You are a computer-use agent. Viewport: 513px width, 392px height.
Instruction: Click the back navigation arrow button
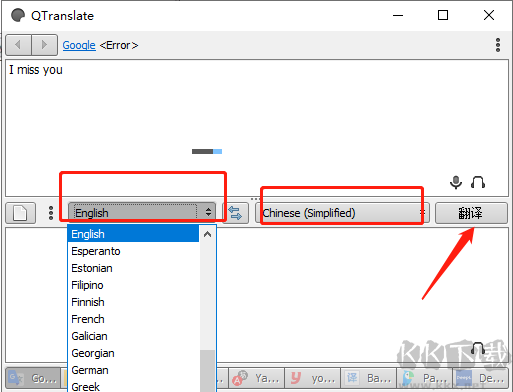[19, 45]
